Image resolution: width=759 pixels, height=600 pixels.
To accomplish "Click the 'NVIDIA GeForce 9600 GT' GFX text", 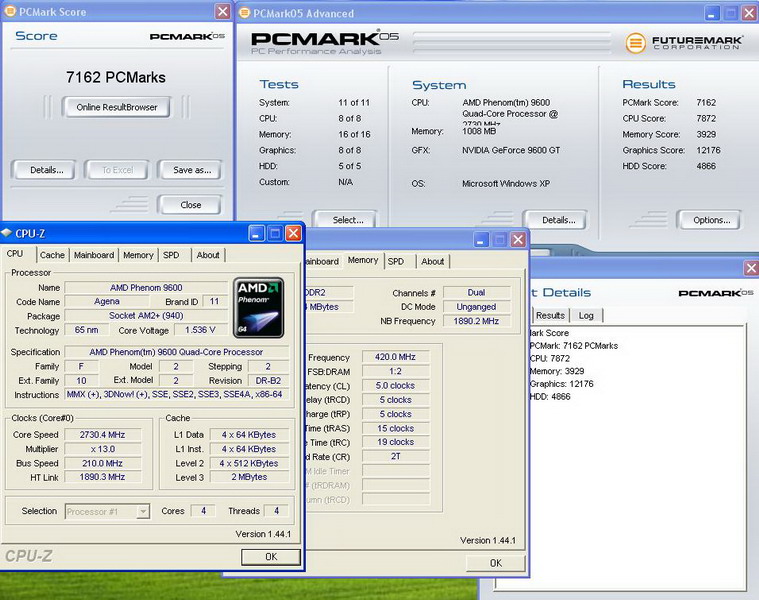I will click(x=511, y=150).
